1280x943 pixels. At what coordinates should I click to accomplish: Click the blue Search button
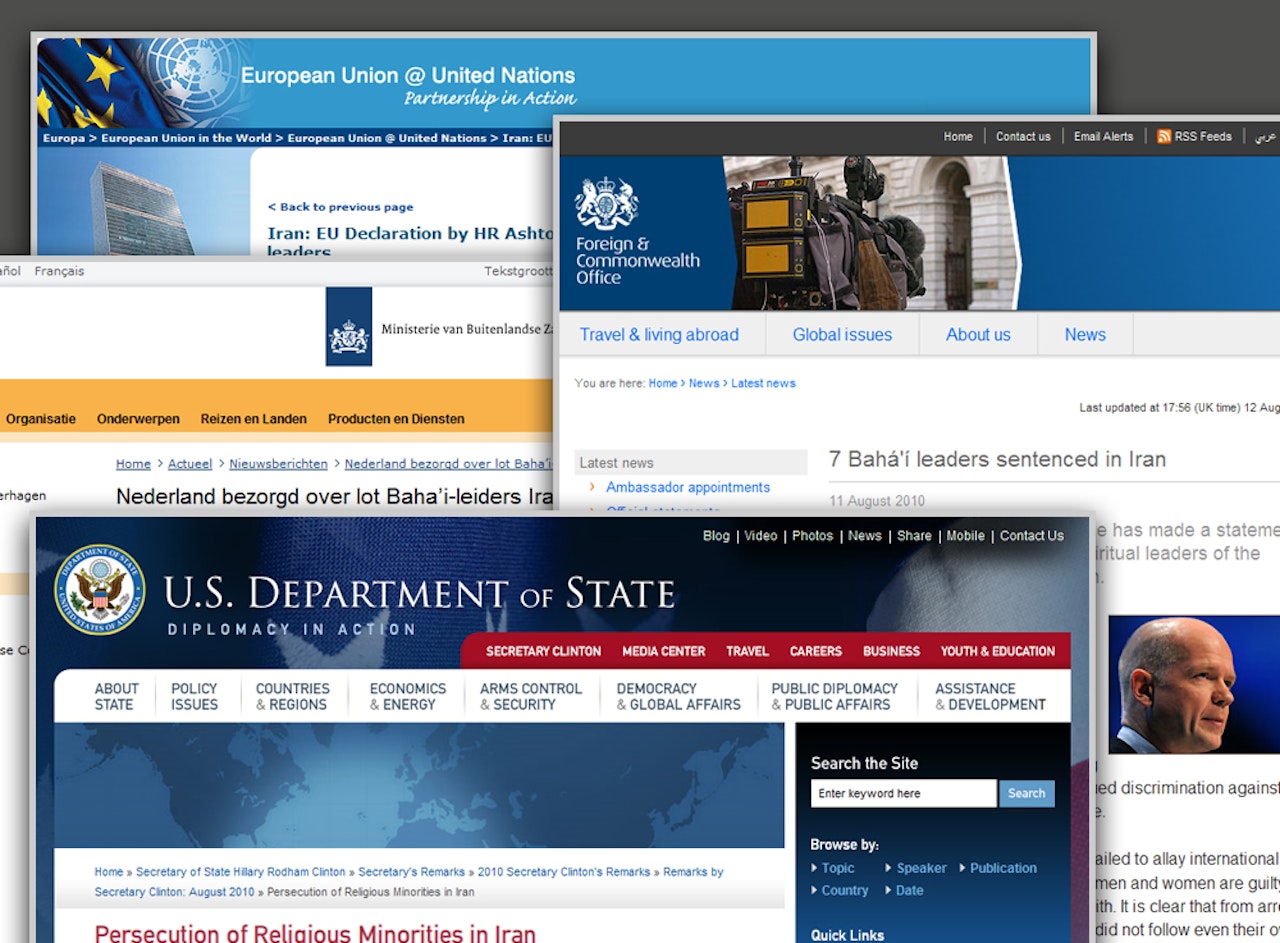[1026, 793]
